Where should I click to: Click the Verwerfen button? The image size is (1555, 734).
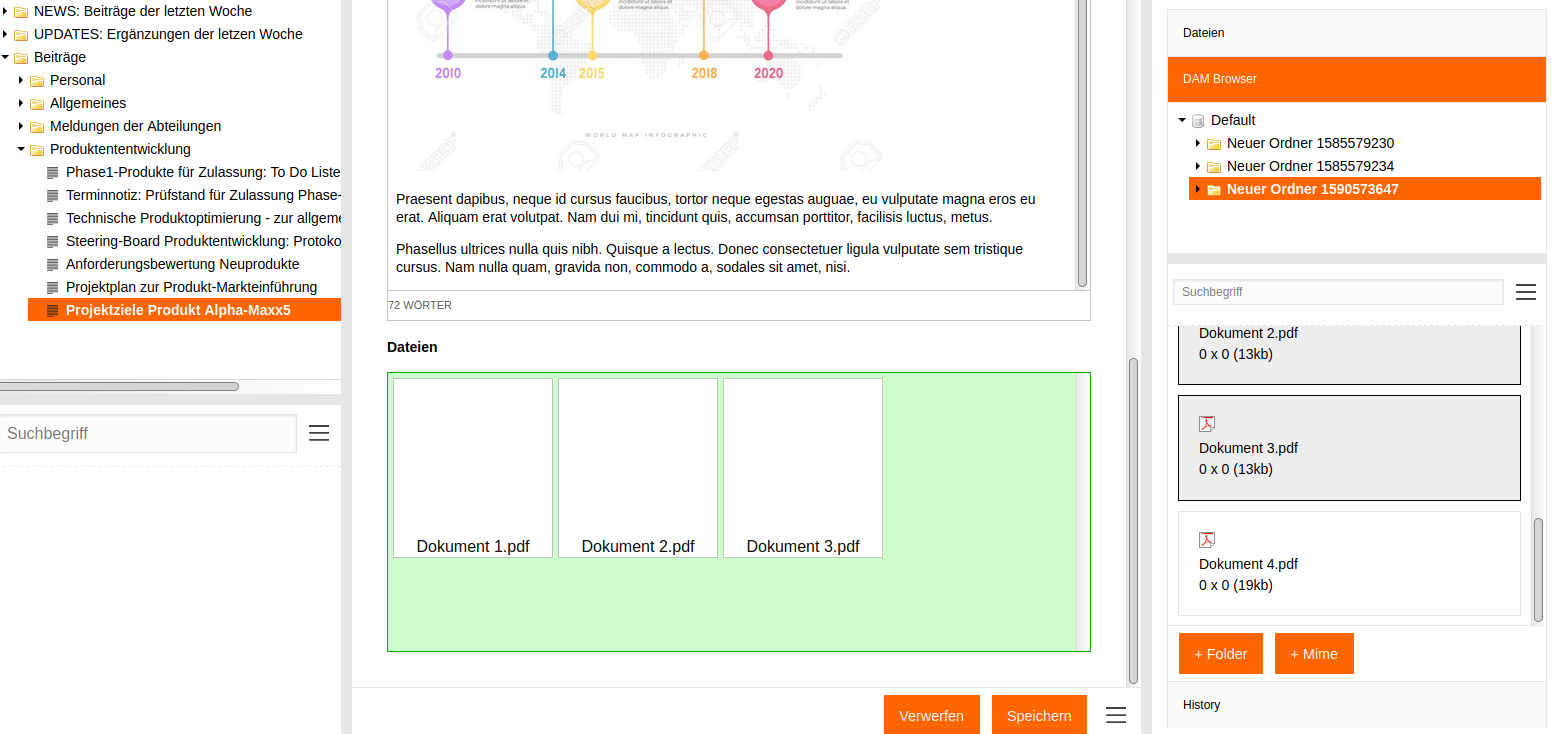(x=931, y=715)
